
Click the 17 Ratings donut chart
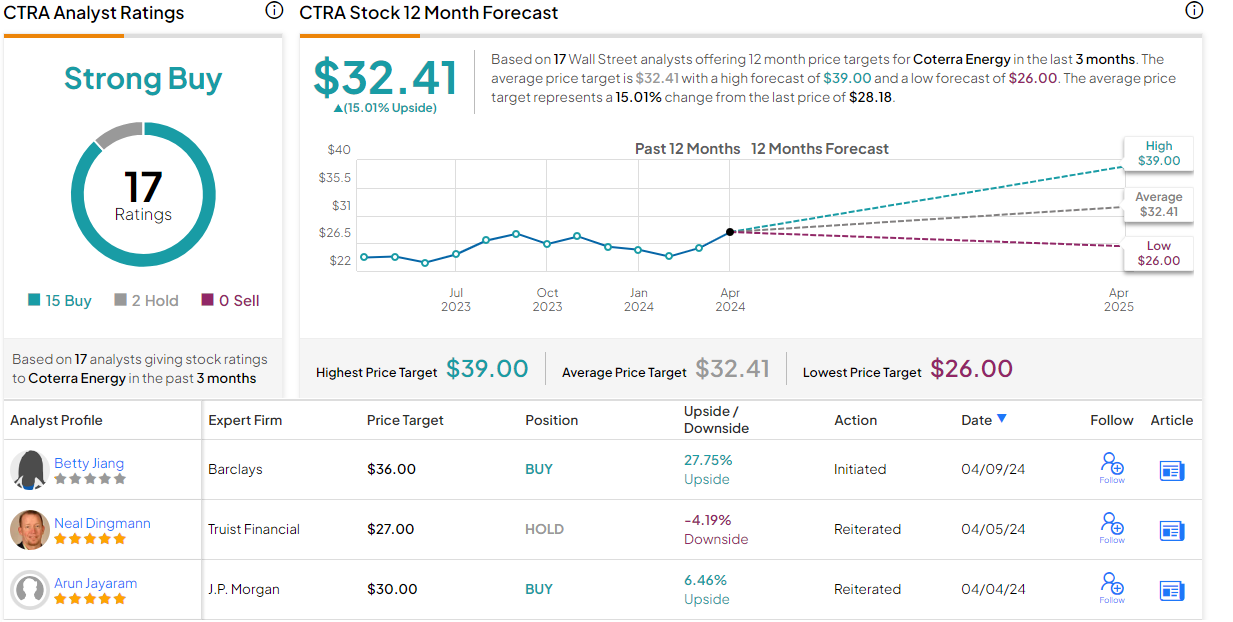point(143,194)
